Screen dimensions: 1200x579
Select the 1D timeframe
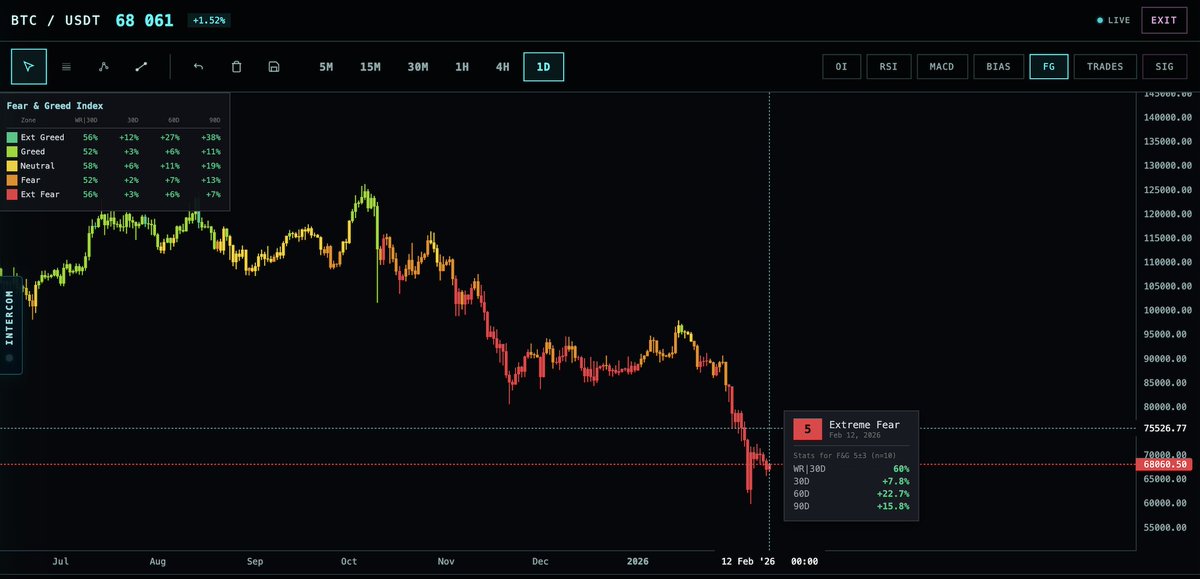pos(544,67)
